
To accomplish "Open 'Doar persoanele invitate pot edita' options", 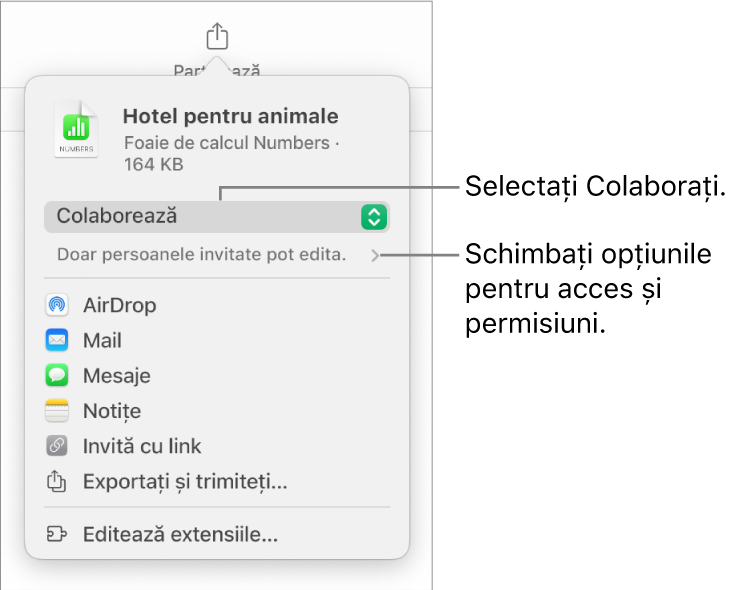I will pyautogui.click(x=201, y=255).
